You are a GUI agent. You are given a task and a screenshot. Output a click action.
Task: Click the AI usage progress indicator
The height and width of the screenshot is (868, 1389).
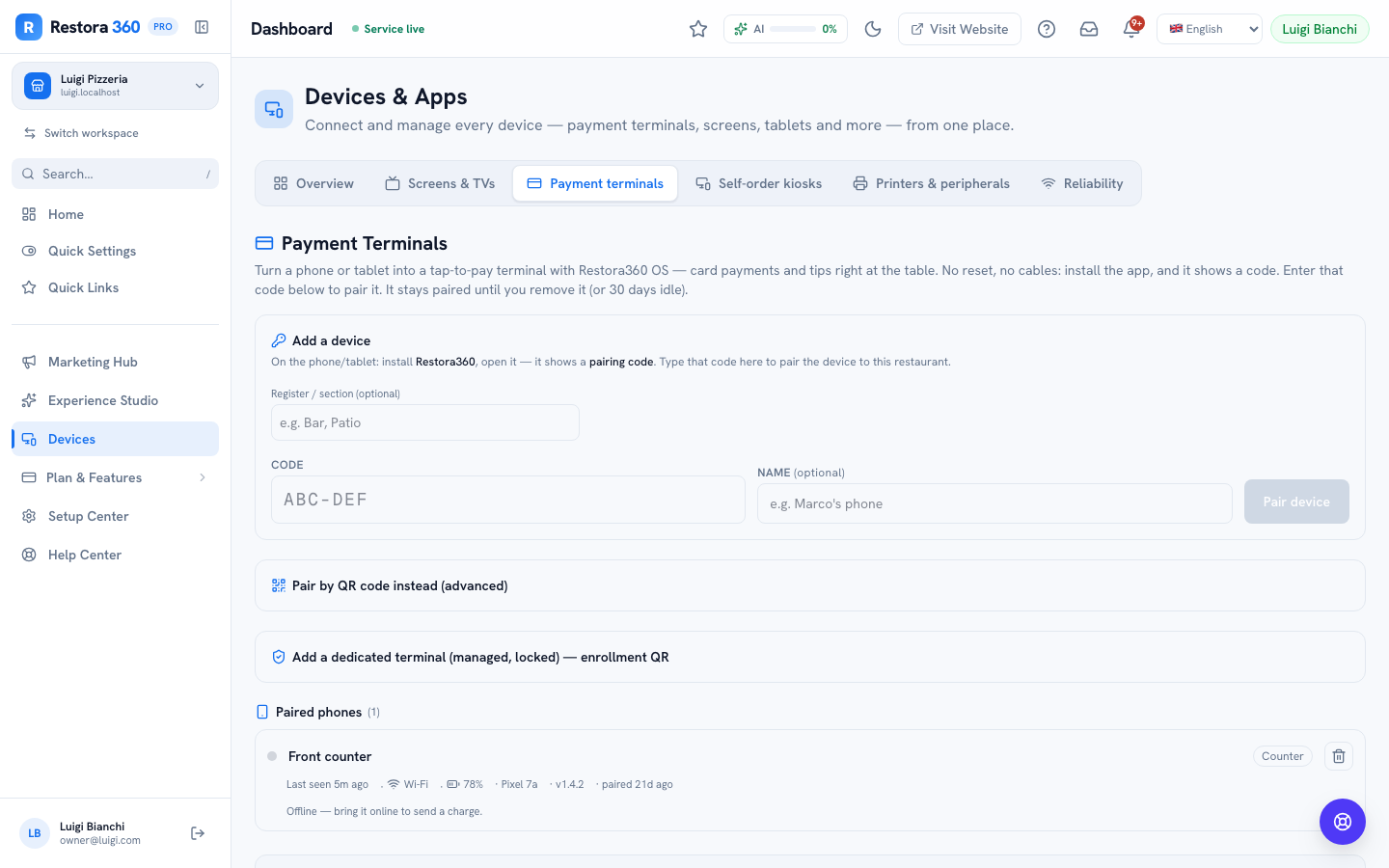click(785, 29)
